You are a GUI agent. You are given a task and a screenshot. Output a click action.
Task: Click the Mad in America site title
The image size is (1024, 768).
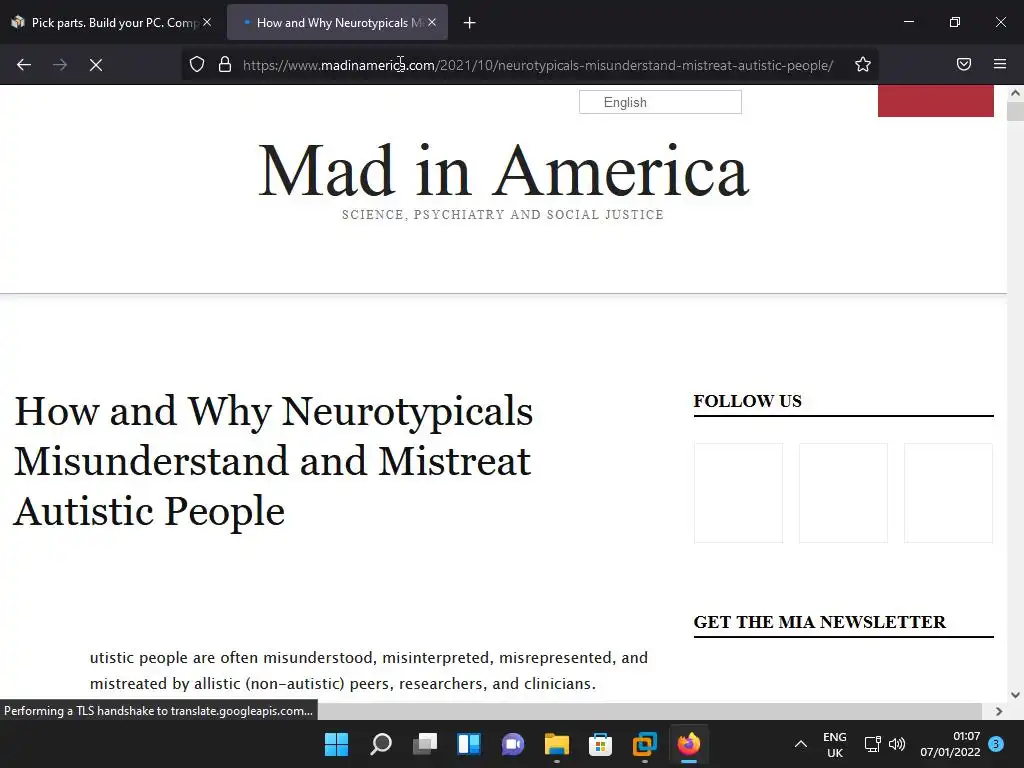[503, 170]
